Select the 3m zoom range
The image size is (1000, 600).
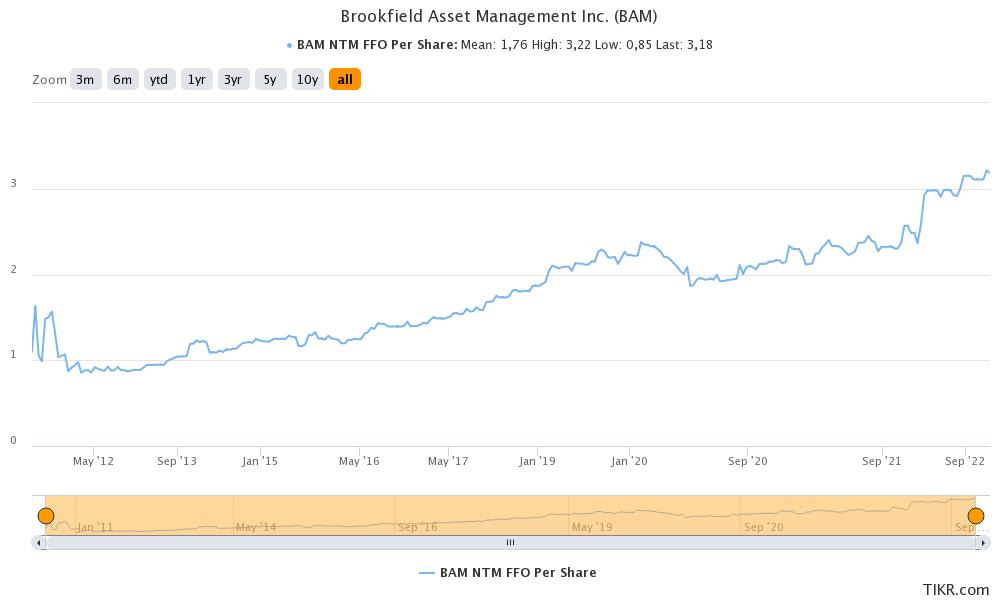85,80
